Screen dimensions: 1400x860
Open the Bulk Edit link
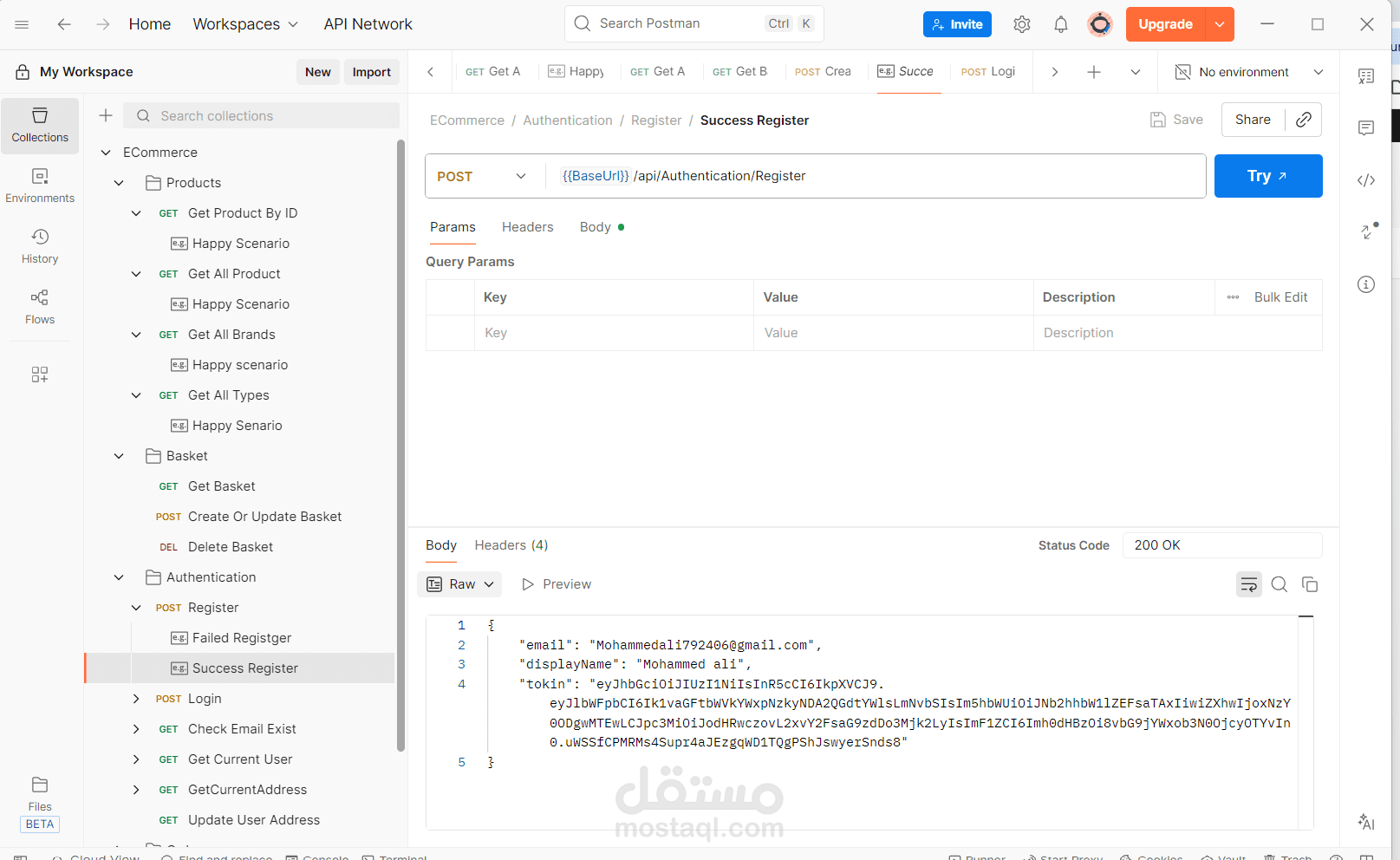pos(1280,297)
